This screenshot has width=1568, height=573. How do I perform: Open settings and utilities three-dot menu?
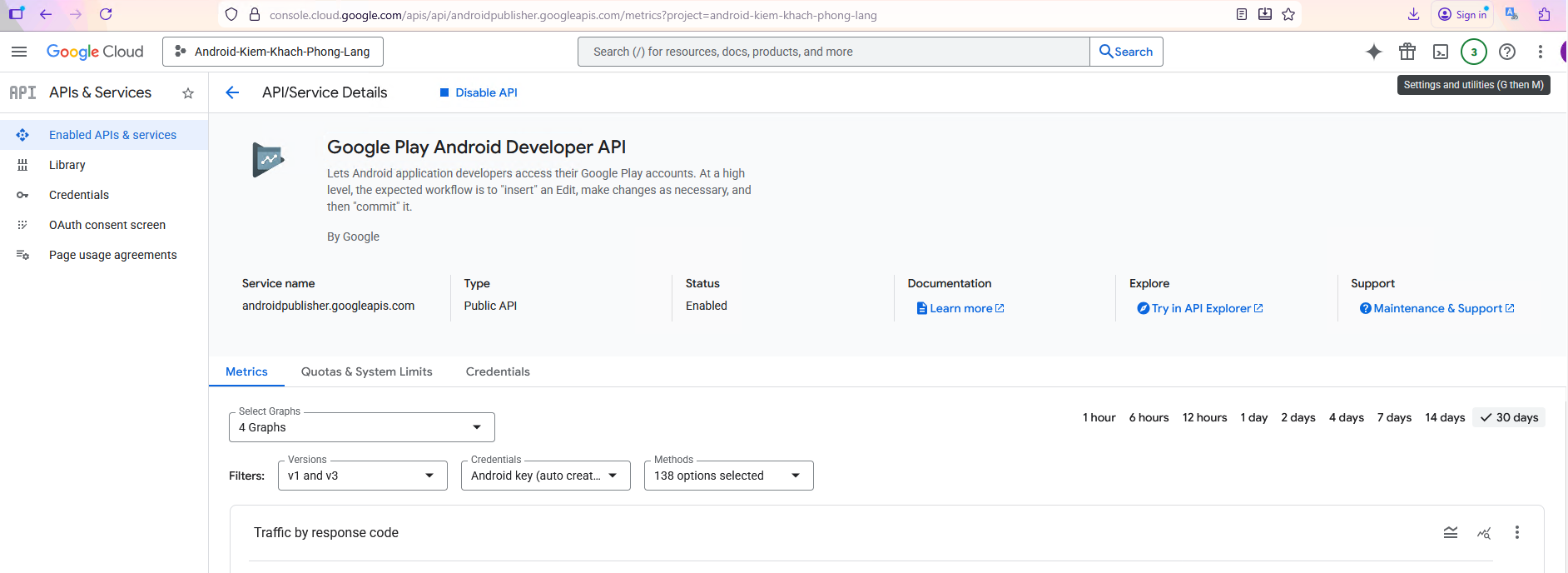pos(1541,52)
